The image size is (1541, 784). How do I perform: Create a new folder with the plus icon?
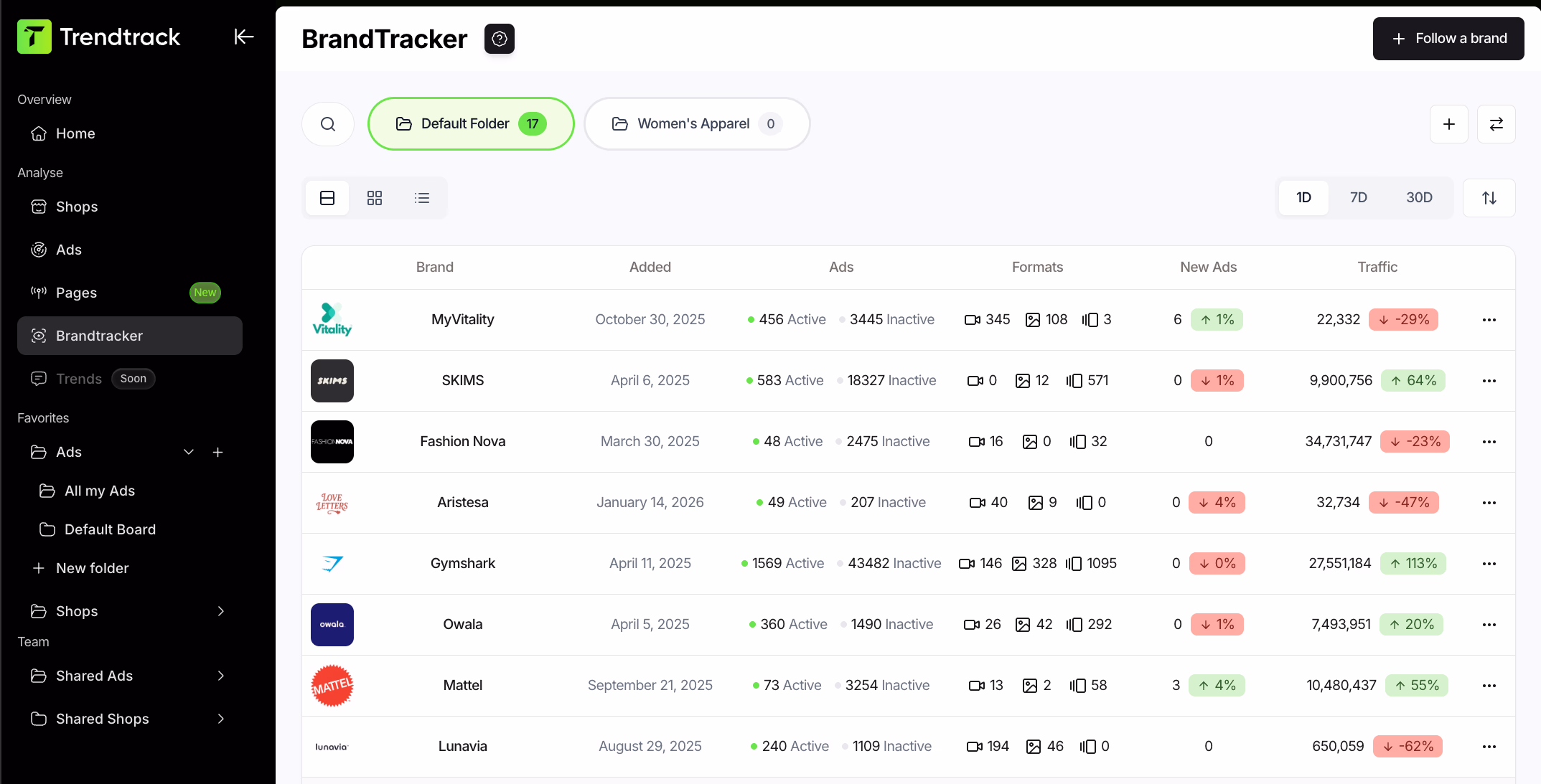coord(1449,123)
